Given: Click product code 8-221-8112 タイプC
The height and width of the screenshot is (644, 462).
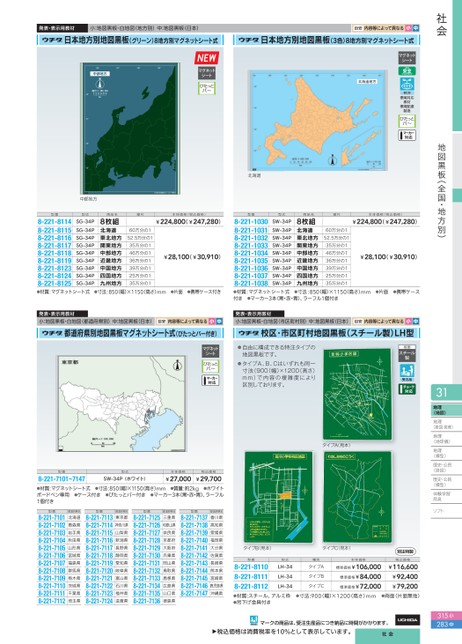Looking at the screenshot, I should coord(251,586).
